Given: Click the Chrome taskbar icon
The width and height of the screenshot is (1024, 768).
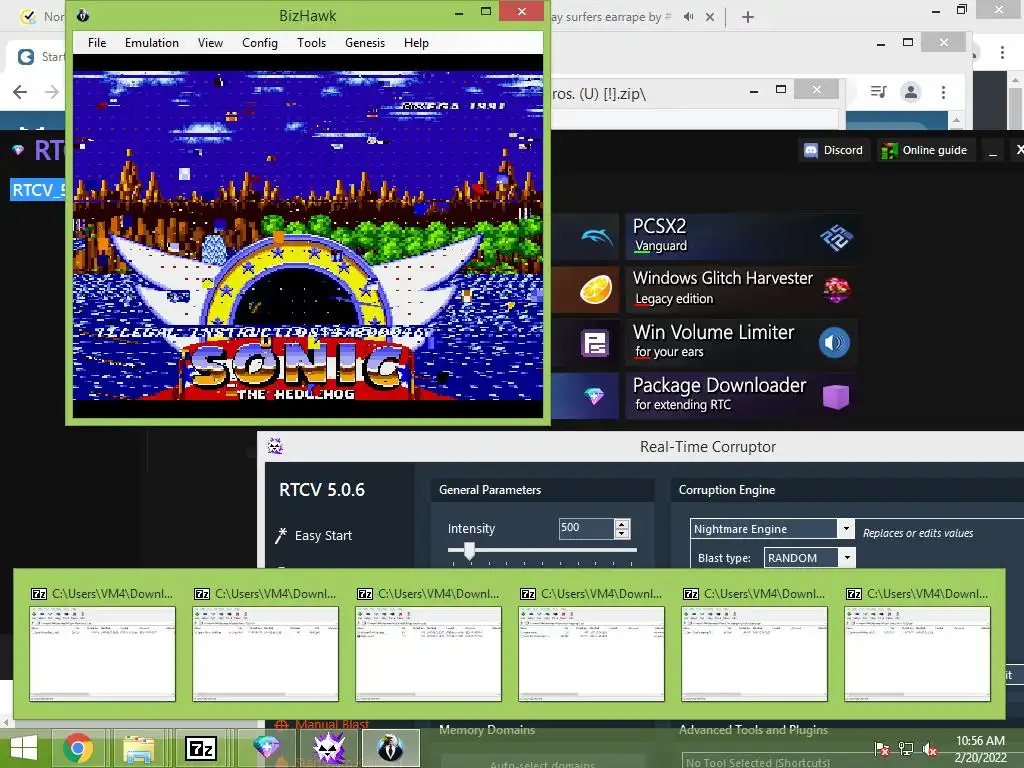Looking at the screenshot, I should 78,748.
